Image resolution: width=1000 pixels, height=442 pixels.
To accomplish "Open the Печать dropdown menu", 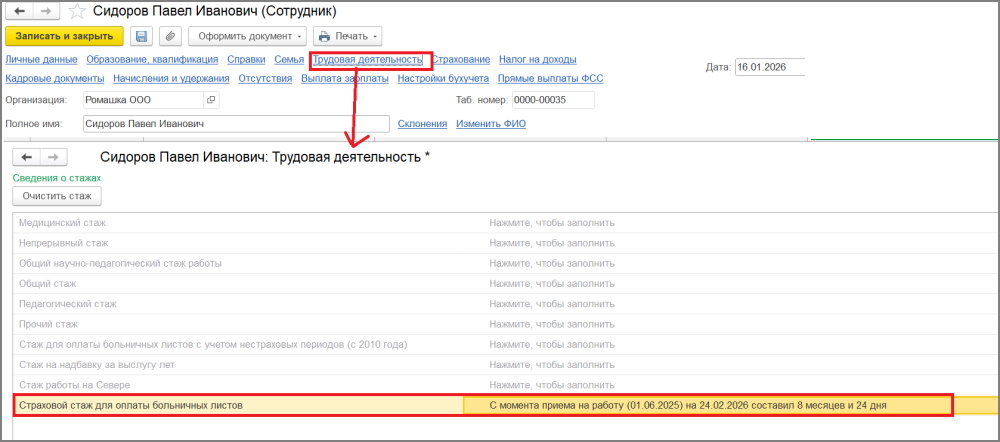I will pos(347,37).
